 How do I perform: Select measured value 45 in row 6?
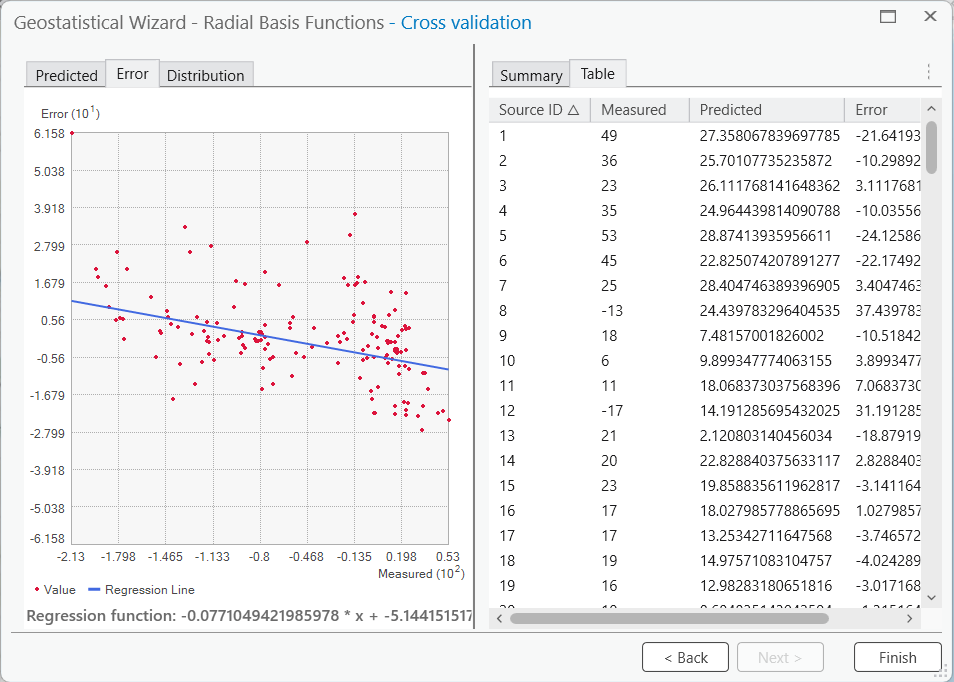609,260
